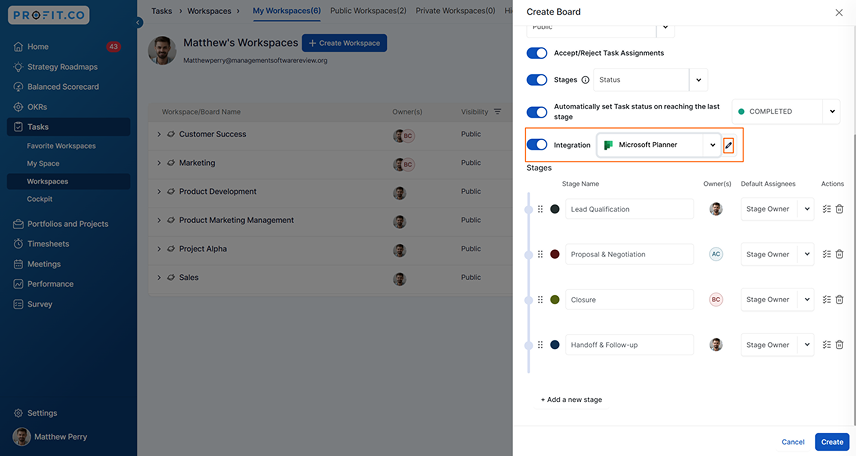Open Cockpit submenu item

click(40, 199)
